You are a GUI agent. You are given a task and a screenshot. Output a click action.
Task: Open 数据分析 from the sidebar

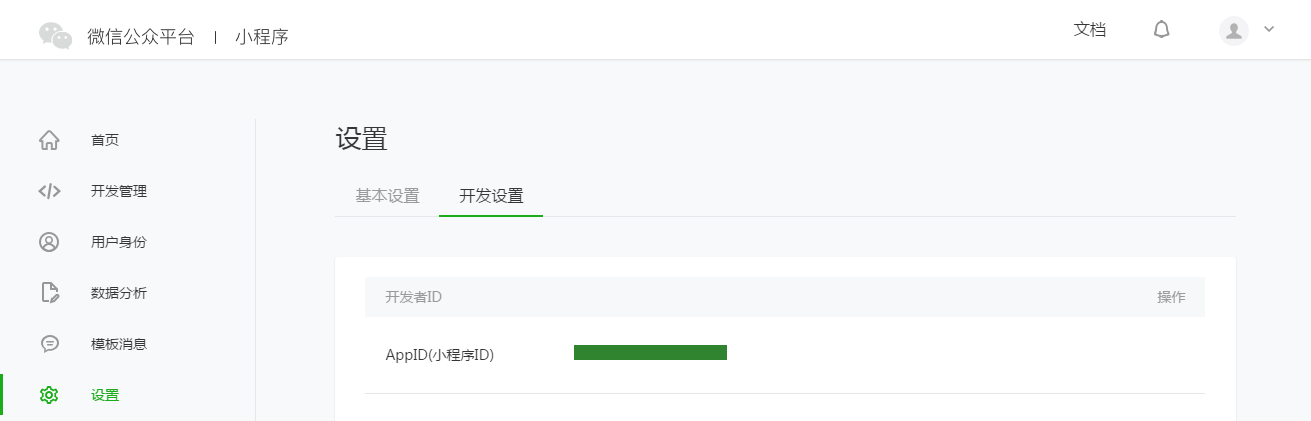119,293
